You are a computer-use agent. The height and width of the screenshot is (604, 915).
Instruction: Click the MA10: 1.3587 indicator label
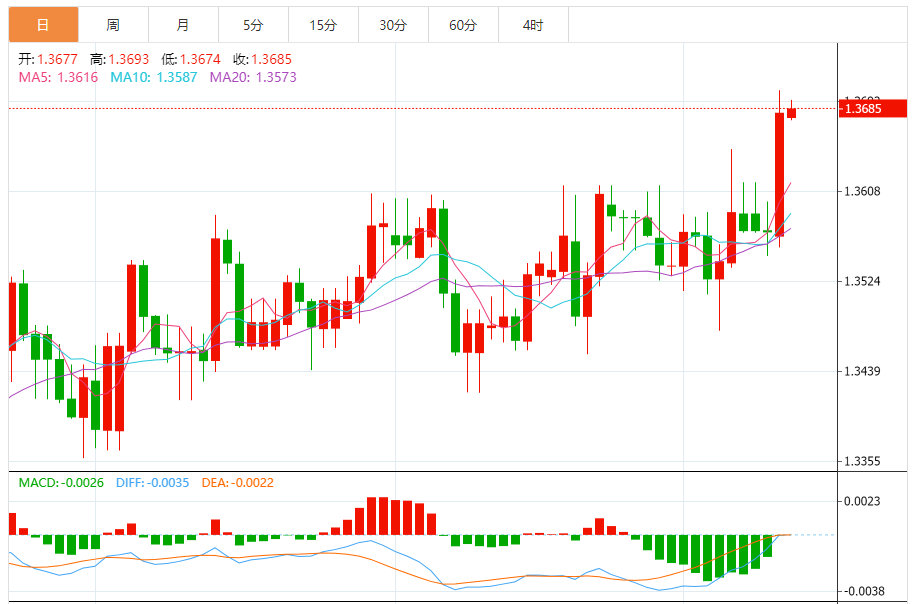[154, 77]
